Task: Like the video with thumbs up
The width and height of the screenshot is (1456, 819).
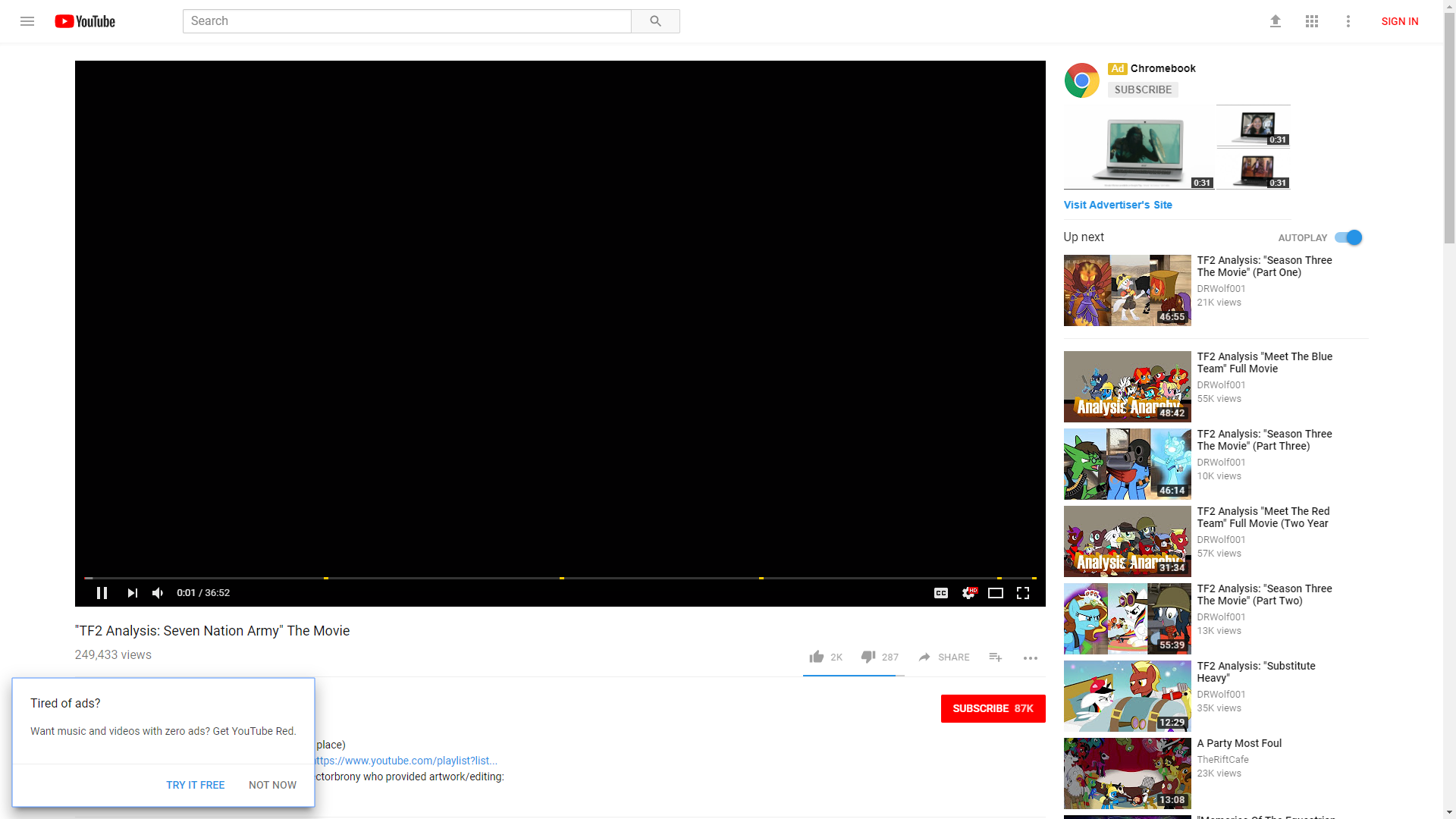Action: click(817, 657)
